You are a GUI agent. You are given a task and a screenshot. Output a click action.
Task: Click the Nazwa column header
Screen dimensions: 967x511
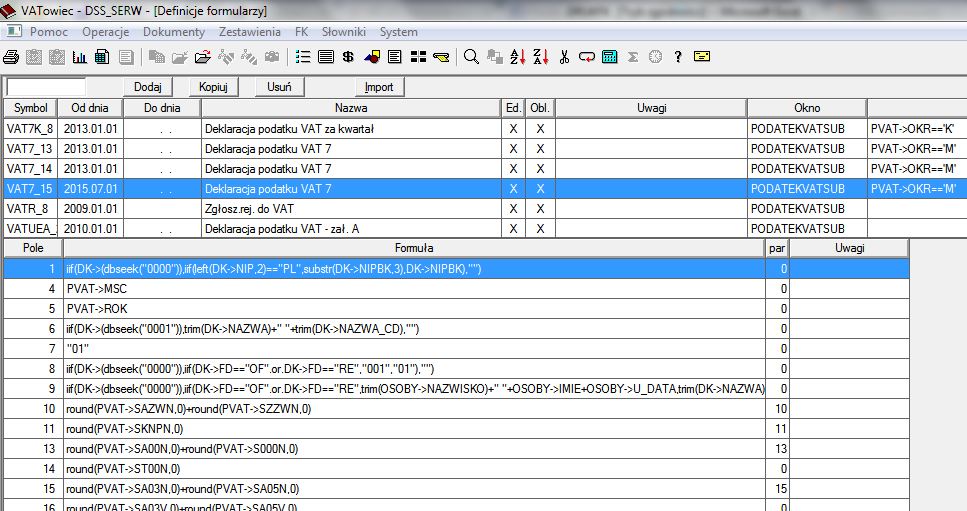350,108
